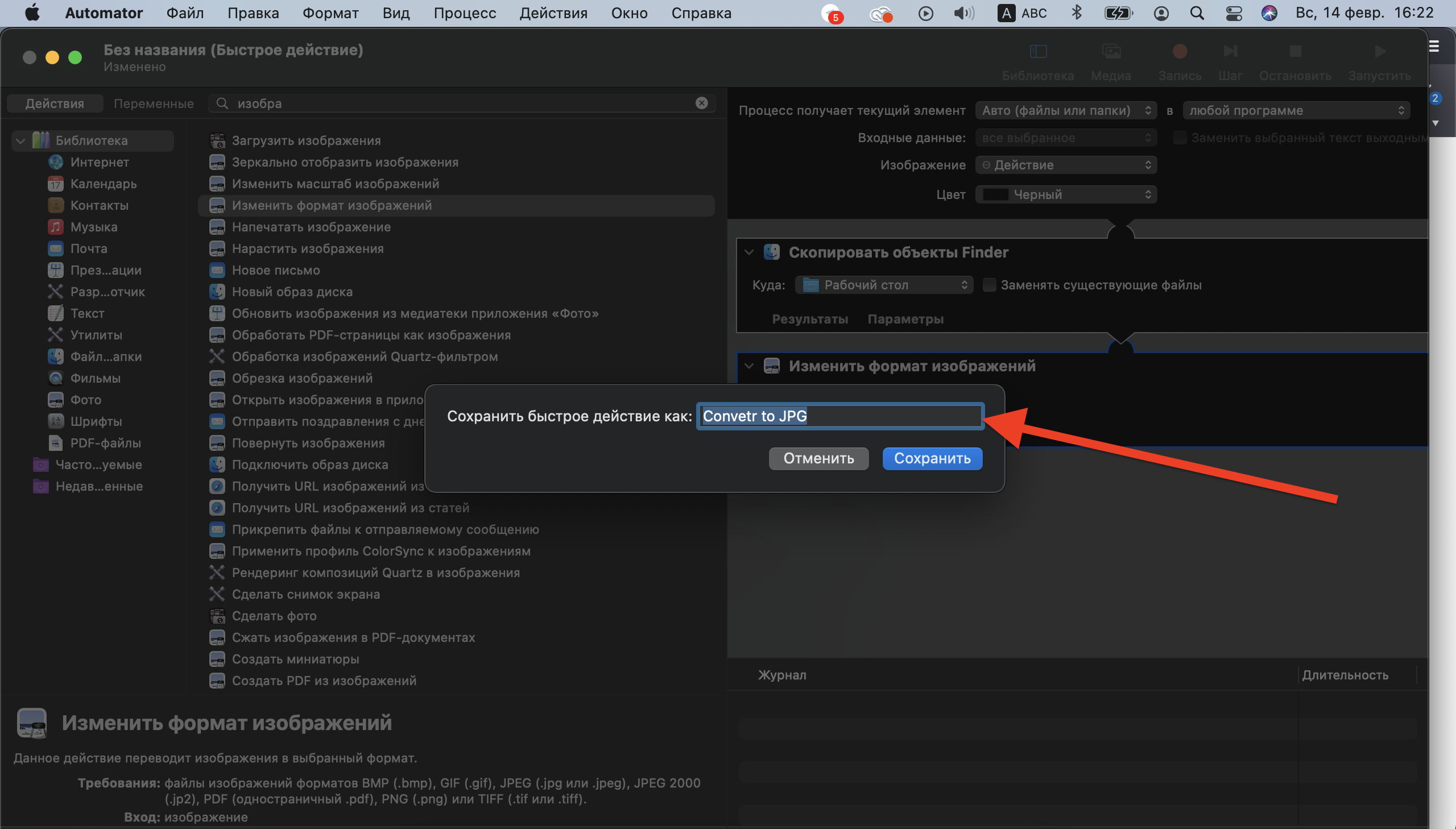Click the Шаг step icon
This screenshot has height=829, width=1456.
(1230, 52)
